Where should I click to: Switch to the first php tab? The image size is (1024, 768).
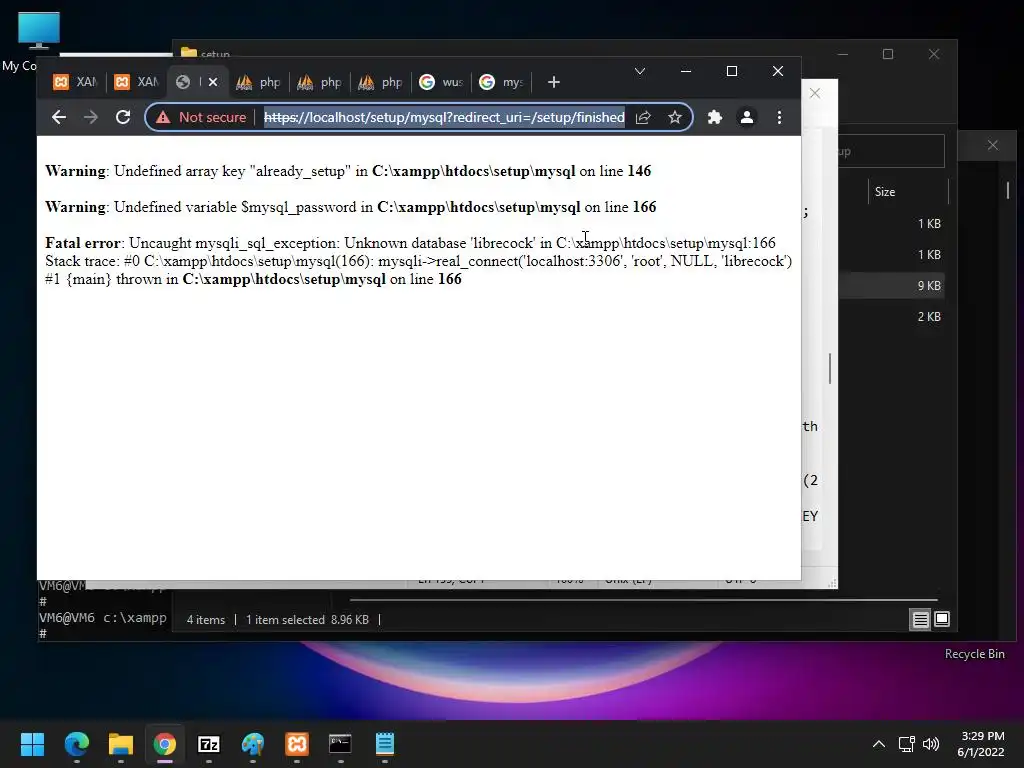click(x=259, y=82)
